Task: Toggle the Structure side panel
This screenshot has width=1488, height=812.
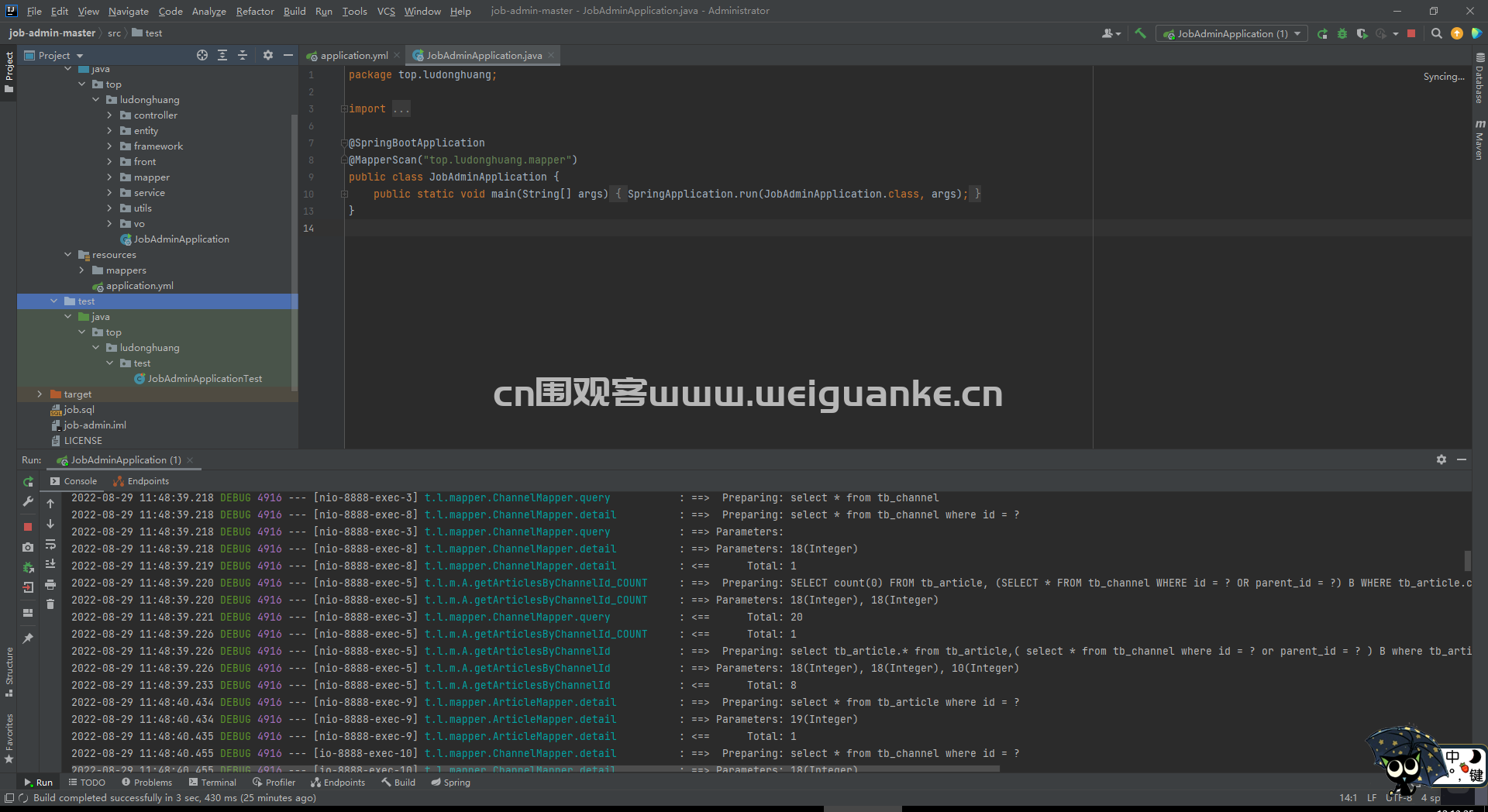Action: pyautogui.click(x=9, y=671)
